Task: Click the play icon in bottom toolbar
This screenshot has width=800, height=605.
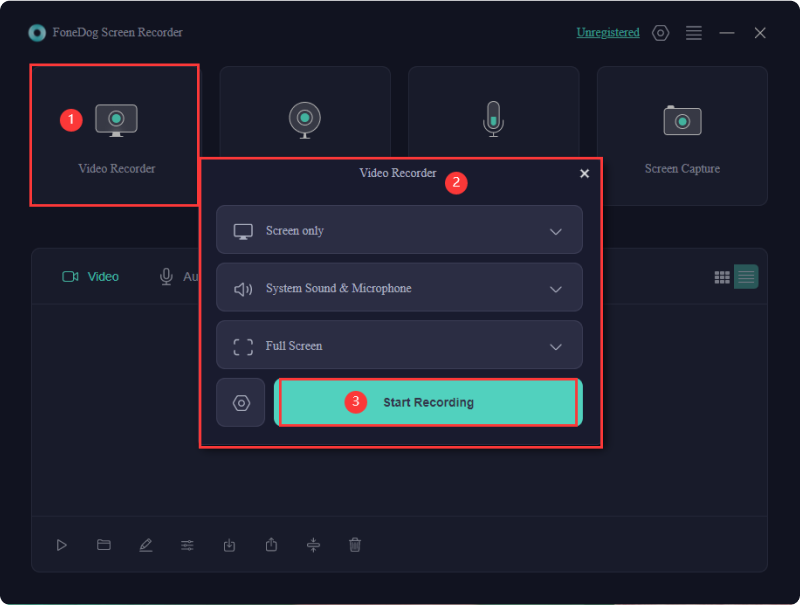Action: (x=62, y=545)
